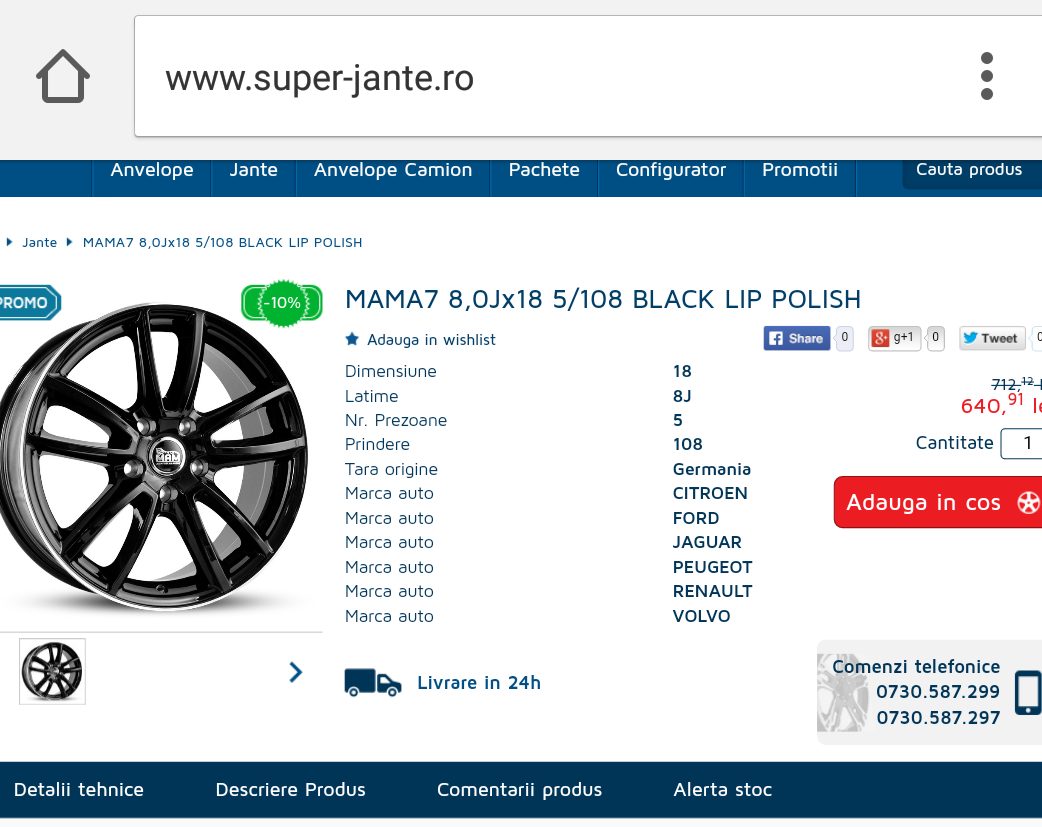Click Jante breadcrumb link
The image size is (1042, 827).
[x=40, y=243]
